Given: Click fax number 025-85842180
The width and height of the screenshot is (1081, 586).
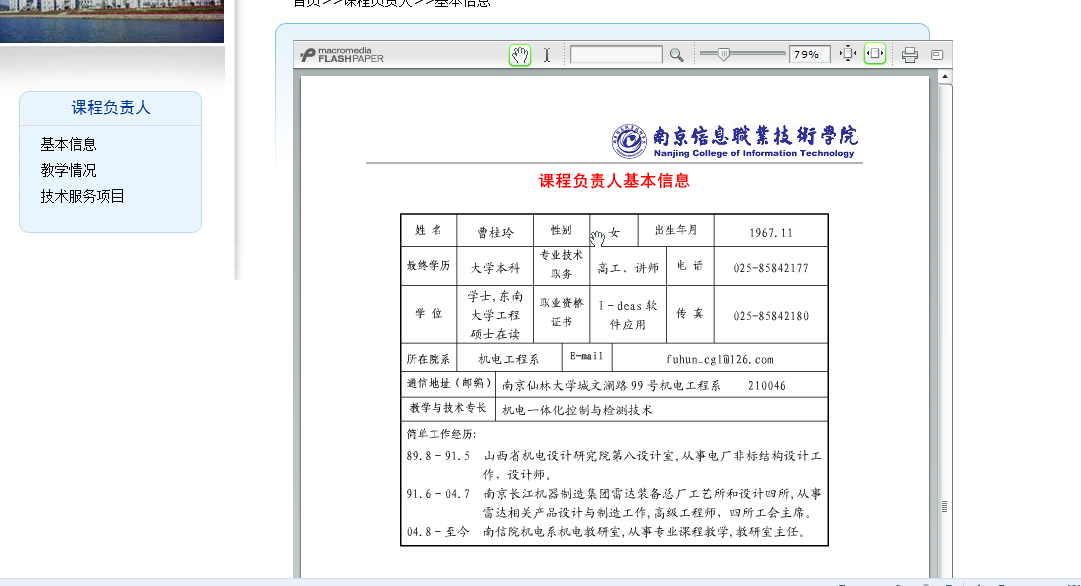Looking at the screenshot, I should (771, 316).
